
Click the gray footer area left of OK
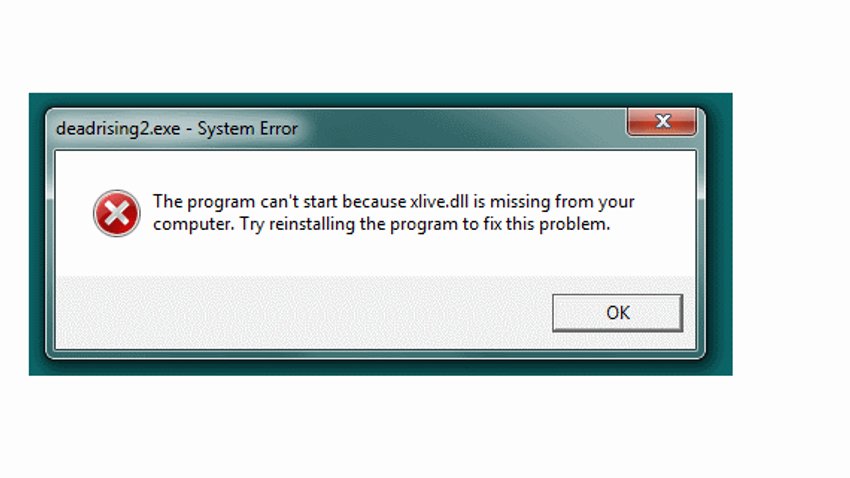click(304, 312)
